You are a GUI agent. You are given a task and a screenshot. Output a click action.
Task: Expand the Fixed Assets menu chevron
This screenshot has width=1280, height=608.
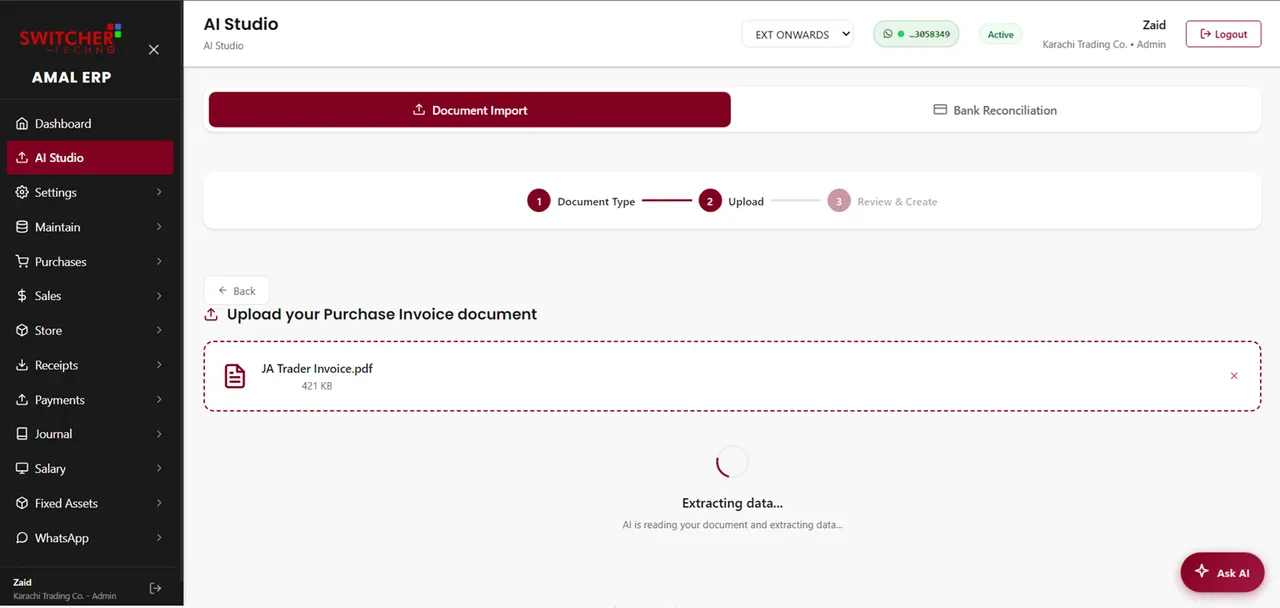point(159,503)
